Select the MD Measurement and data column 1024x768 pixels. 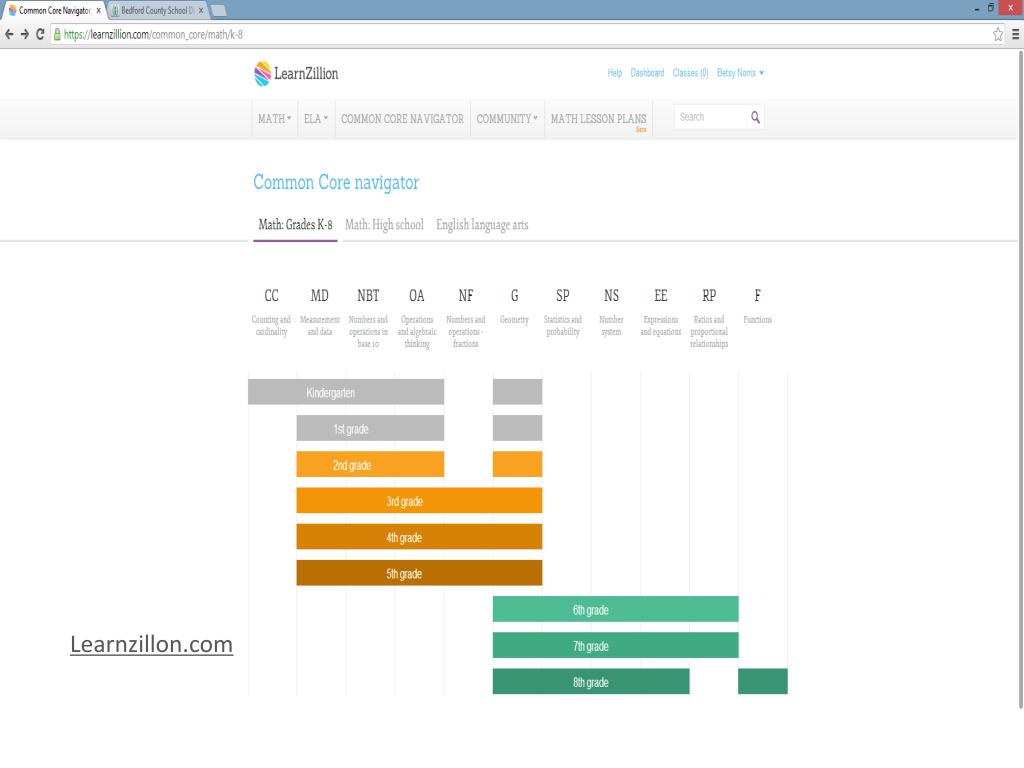319,312
